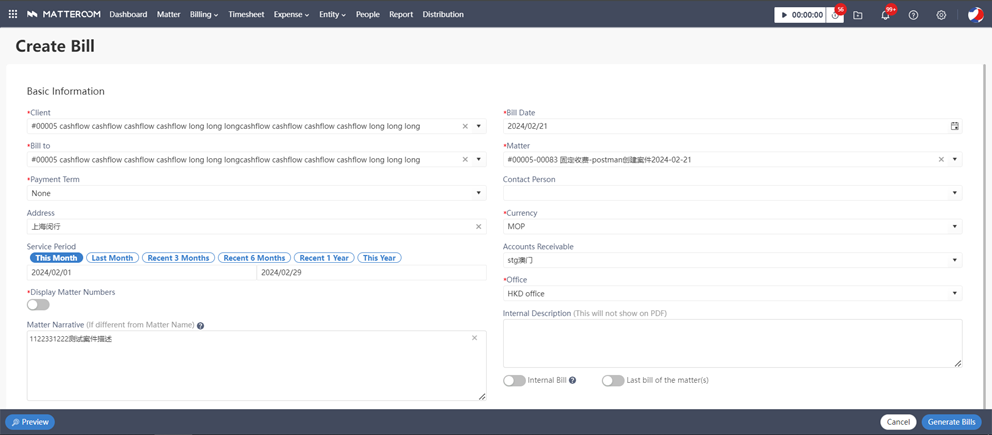Click the Matter Narrative help icon
The width and height of the screenshot is (992, 435).
click(x=201, y=326)
